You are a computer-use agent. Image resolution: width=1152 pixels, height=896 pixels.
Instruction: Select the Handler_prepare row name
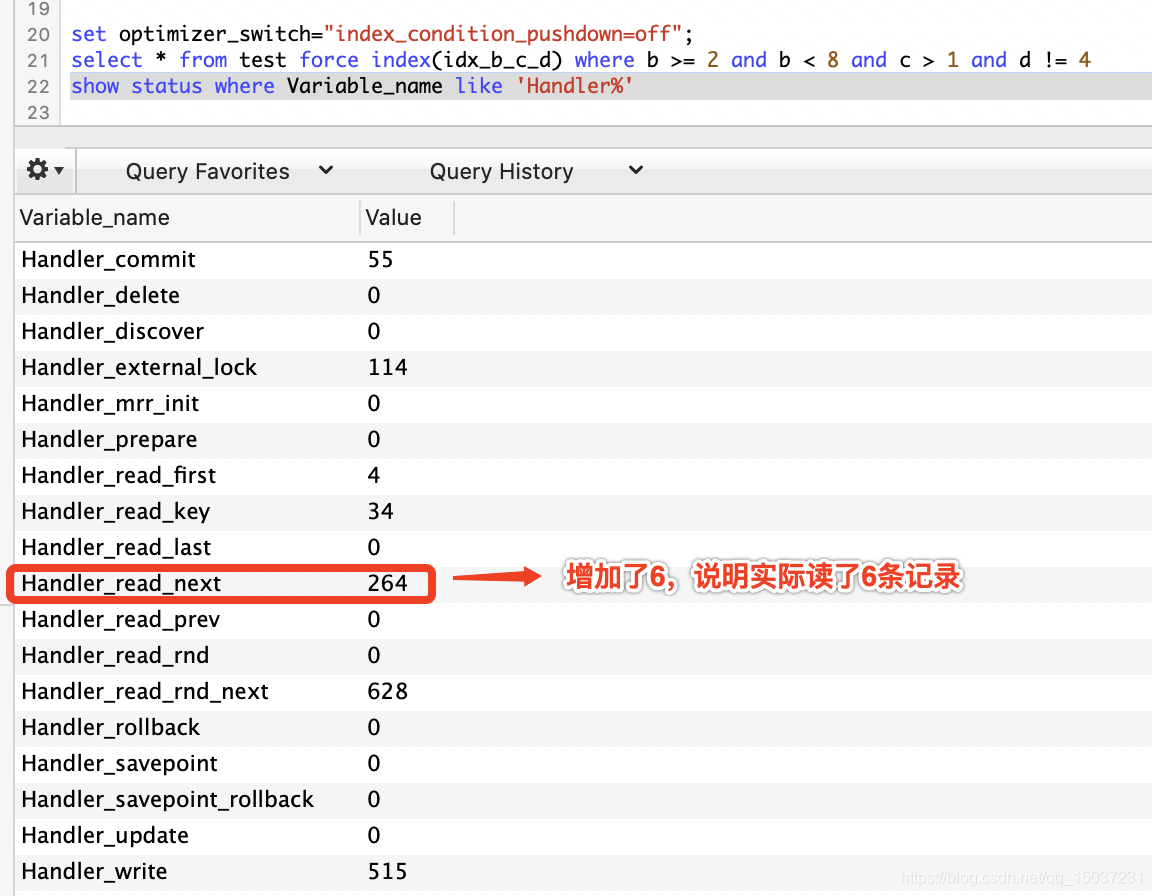click(x=109, y=439)
